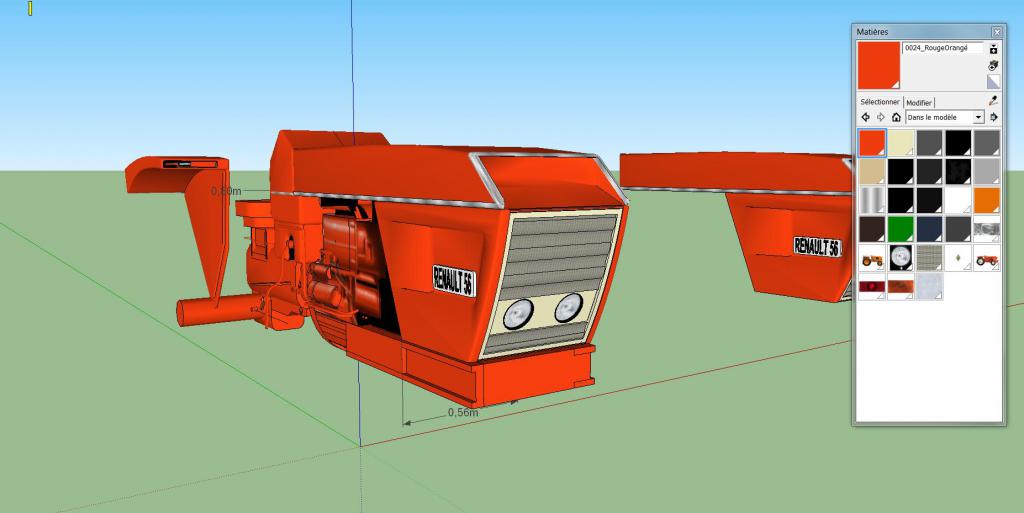This screenshot has width=1024, height=513.
Task: Select the dark brown swatch
Action: 872,228
